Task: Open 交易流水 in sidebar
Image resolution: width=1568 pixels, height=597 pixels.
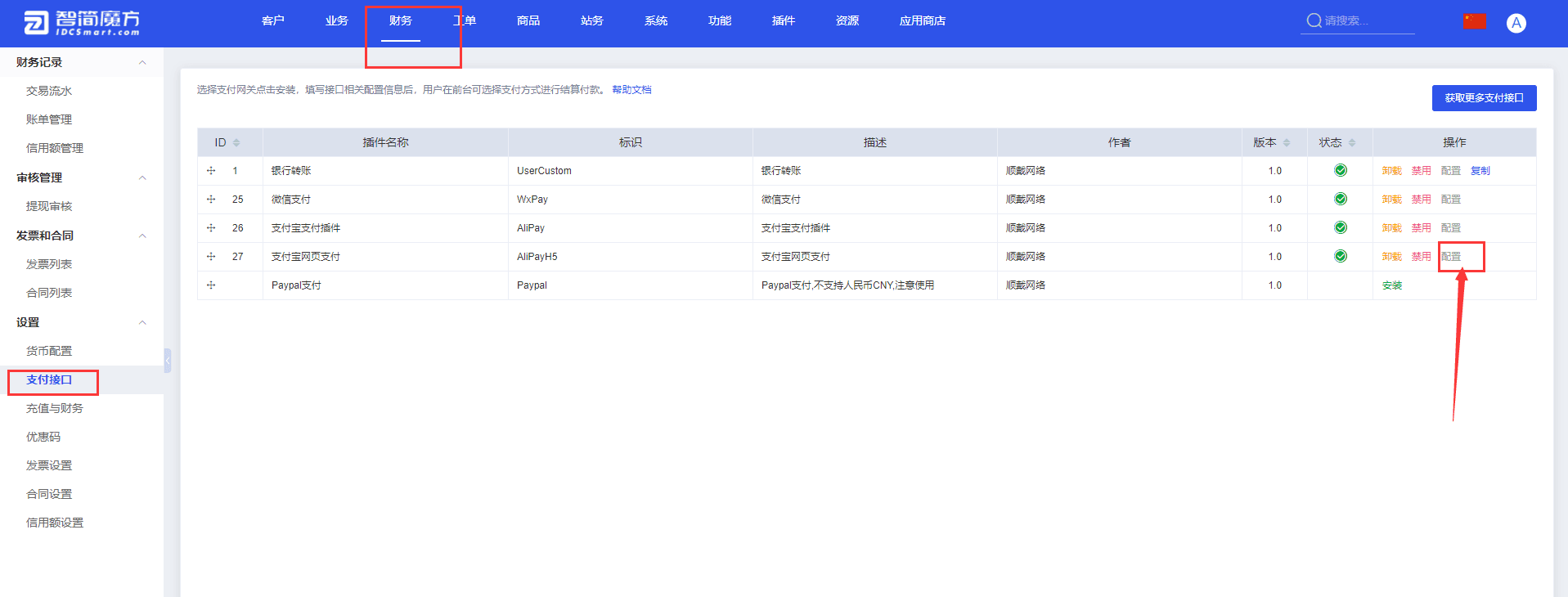Action: click(49, 91)
